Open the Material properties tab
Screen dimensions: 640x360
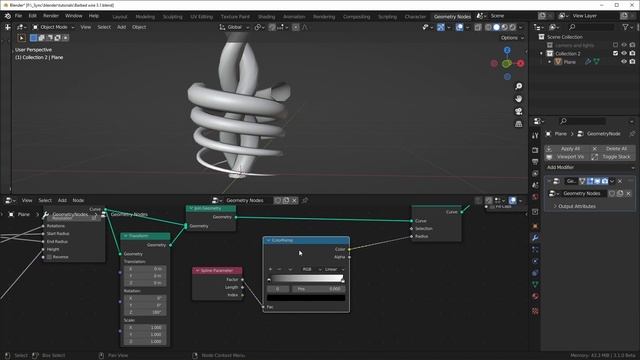point(535,296)
